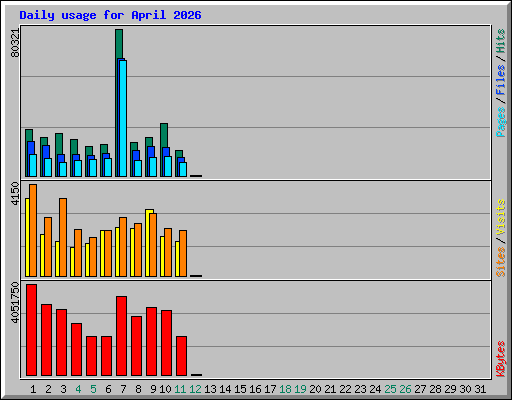The width and height of the screenshot is (512, 400).
Task: Click the 80321 hits axis value
Action: click(15, 43)
